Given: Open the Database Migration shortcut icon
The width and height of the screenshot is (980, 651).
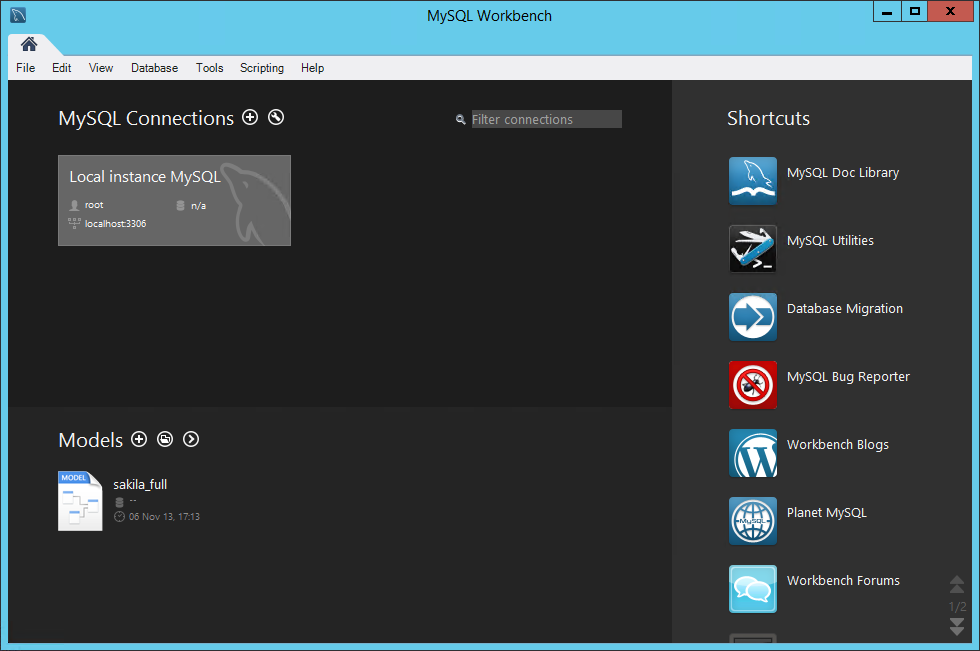Looking at the screenshot, I should (x=752, y=317).
